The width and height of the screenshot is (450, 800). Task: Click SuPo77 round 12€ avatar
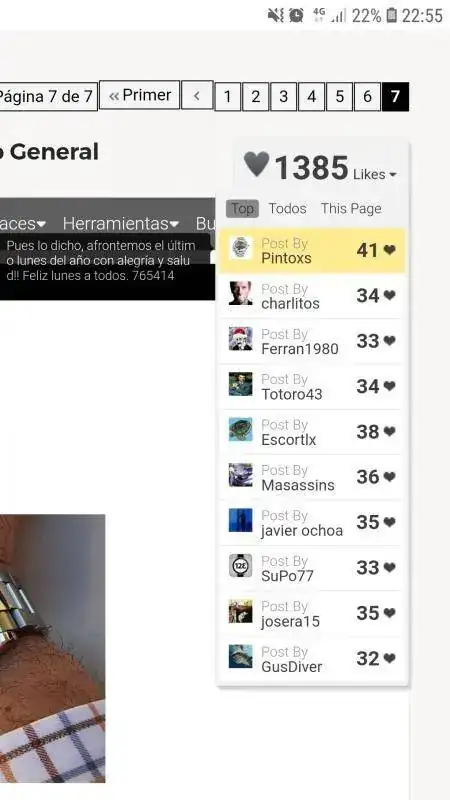tap(240, 566)
